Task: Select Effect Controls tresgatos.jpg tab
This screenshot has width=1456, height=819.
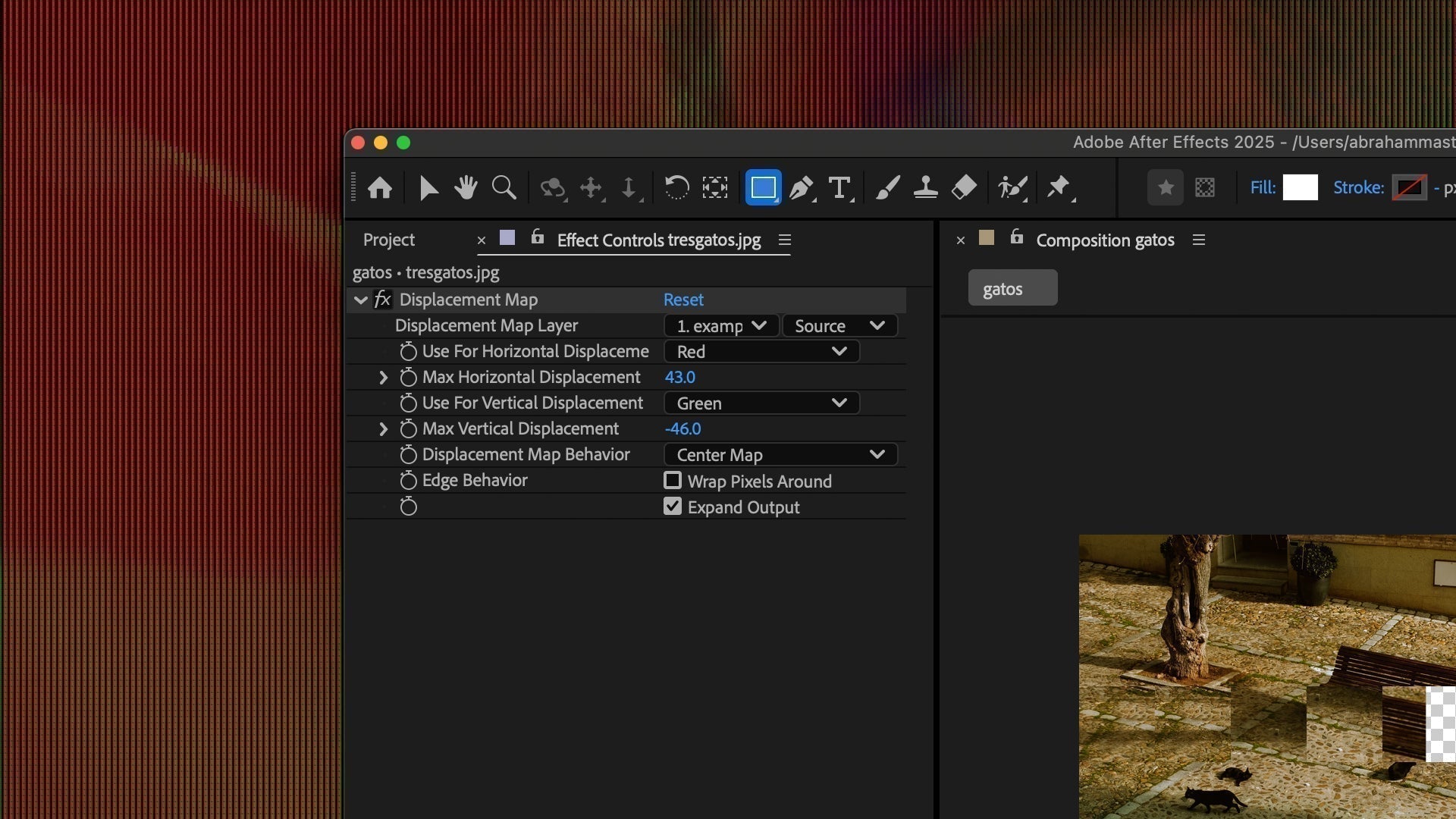Action: [658, 240]
